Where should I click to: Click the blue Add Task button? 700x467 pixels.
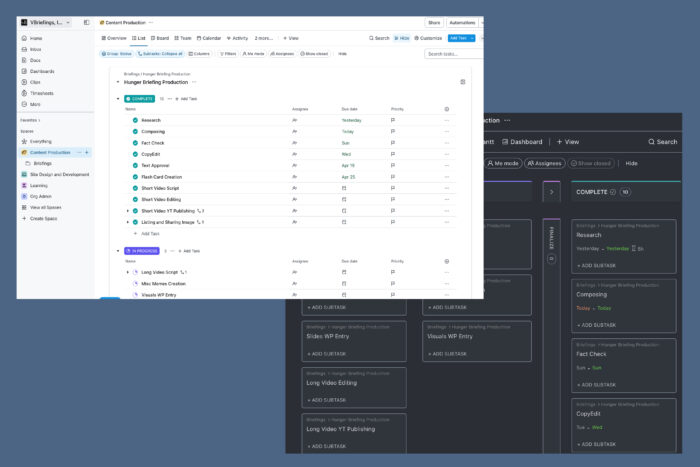tap(458, 38)
